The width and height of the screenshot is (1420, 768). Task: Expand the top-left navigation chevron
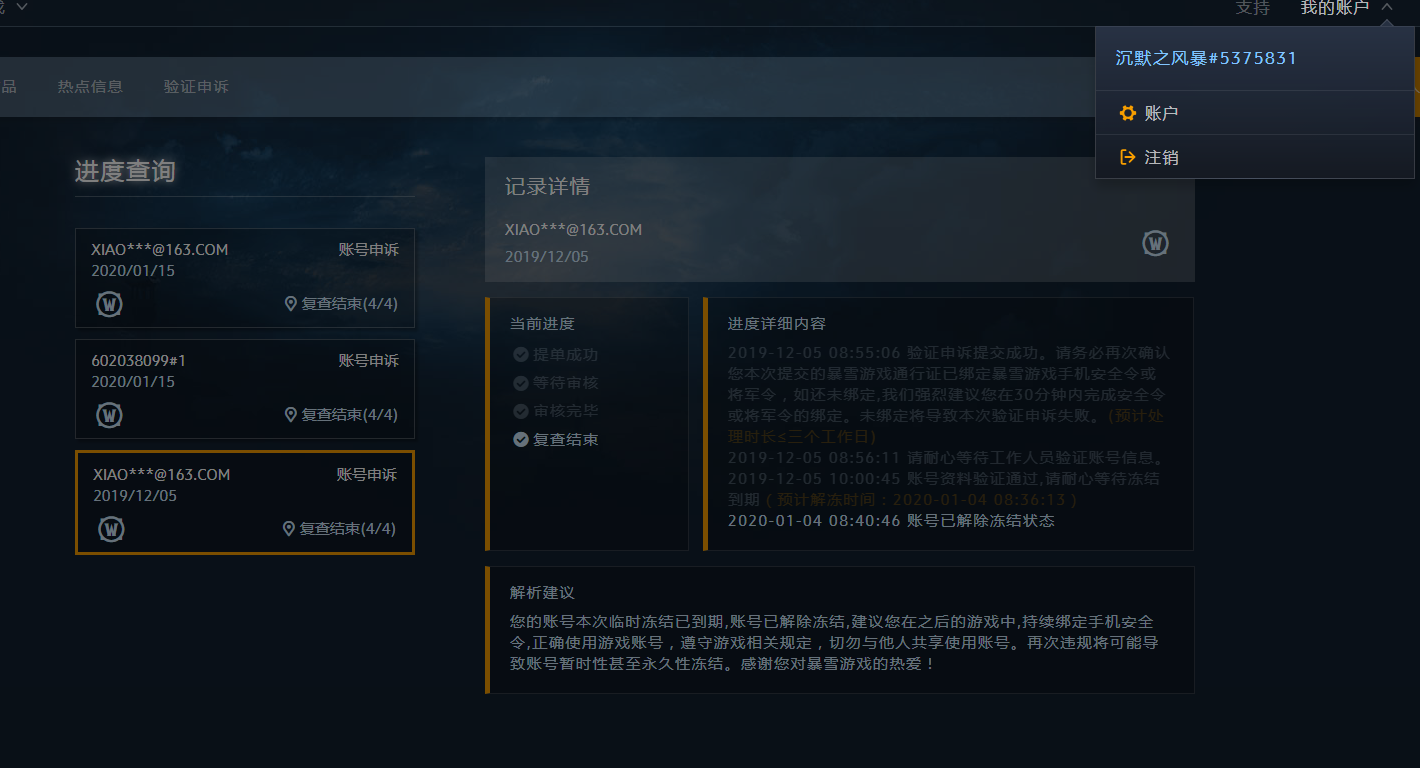pyautogui.click(x=22, y=7)
